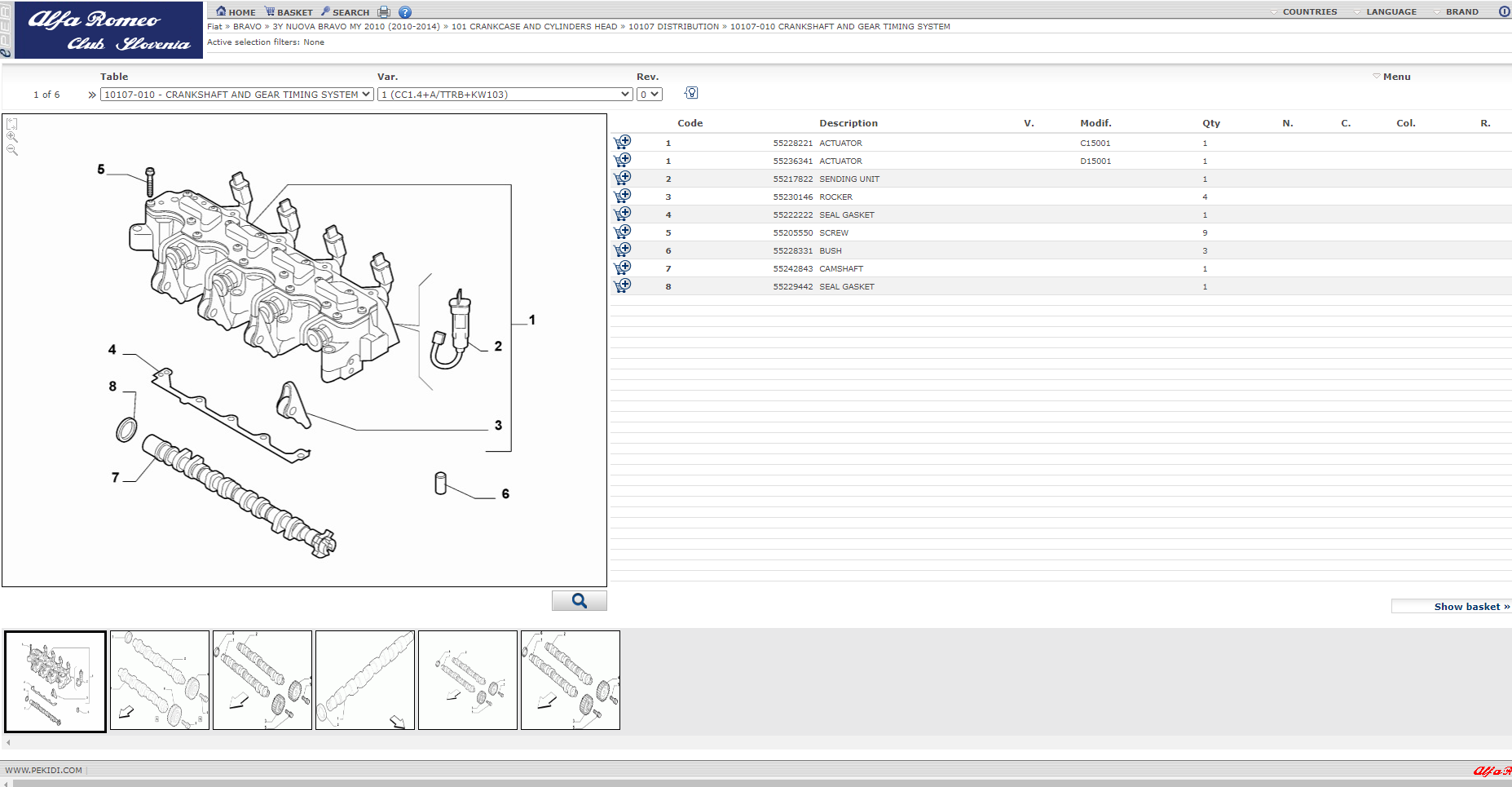Image resolution: width=1512 pixels, height=787 pixels.
Task: Zoom out of the drawing
Action: point(12,150)
